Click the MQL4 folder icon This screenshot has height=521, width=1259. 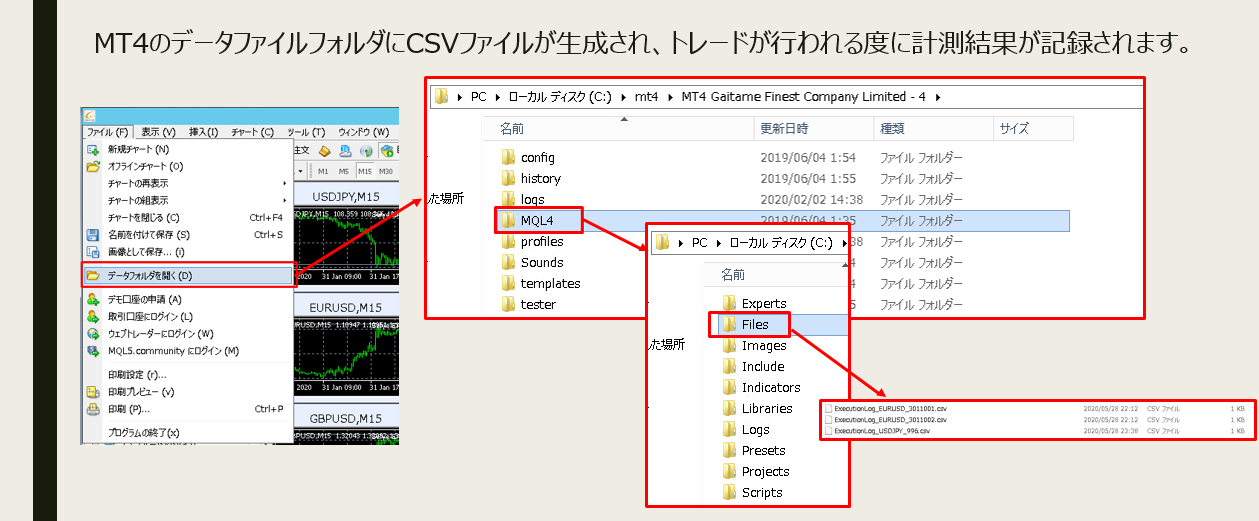(508, 220)
